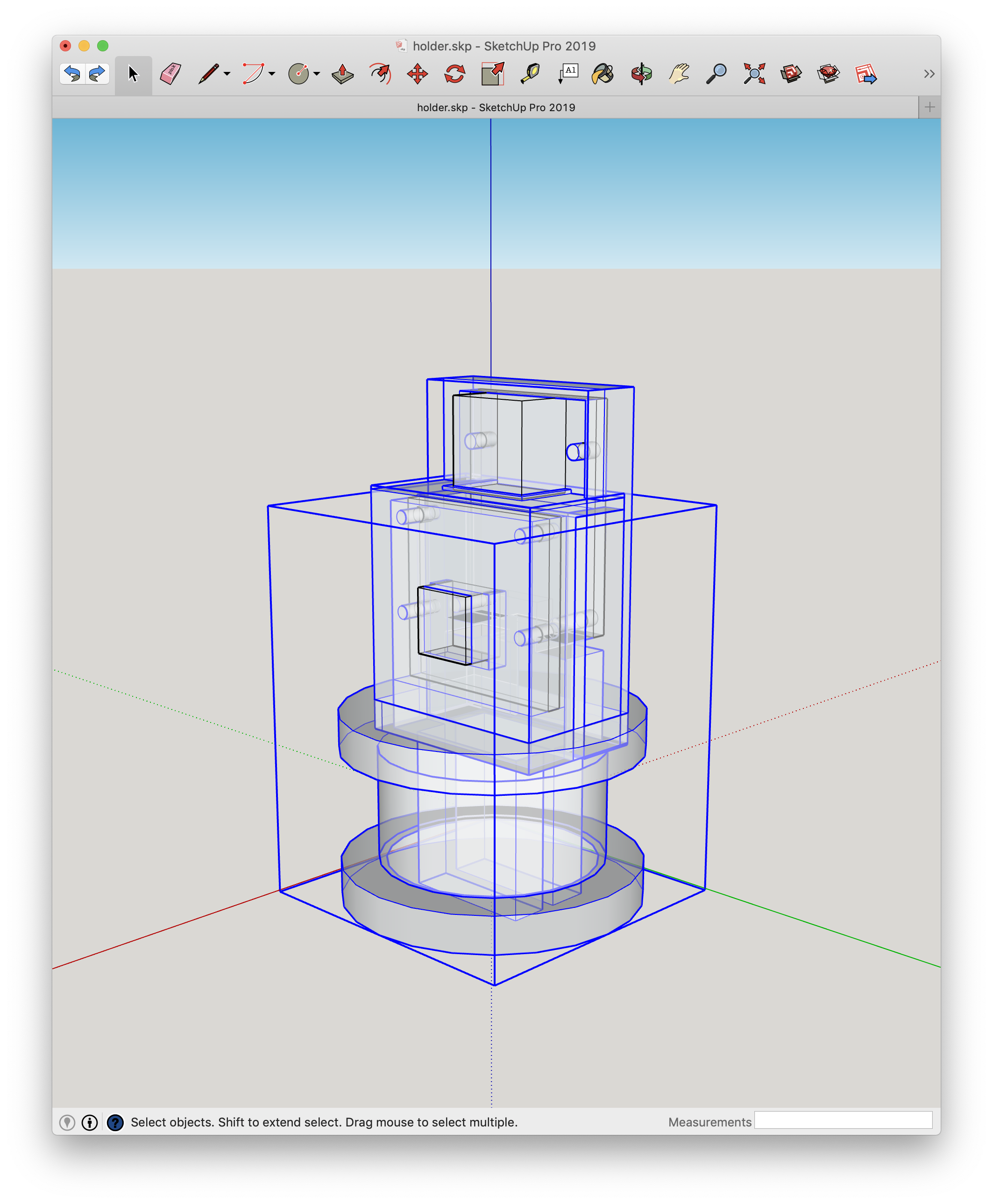This screenshot has width=993, height=1204.
Task: Open the Instructor help question-mark icon
Action: [x=115, y=1122]
